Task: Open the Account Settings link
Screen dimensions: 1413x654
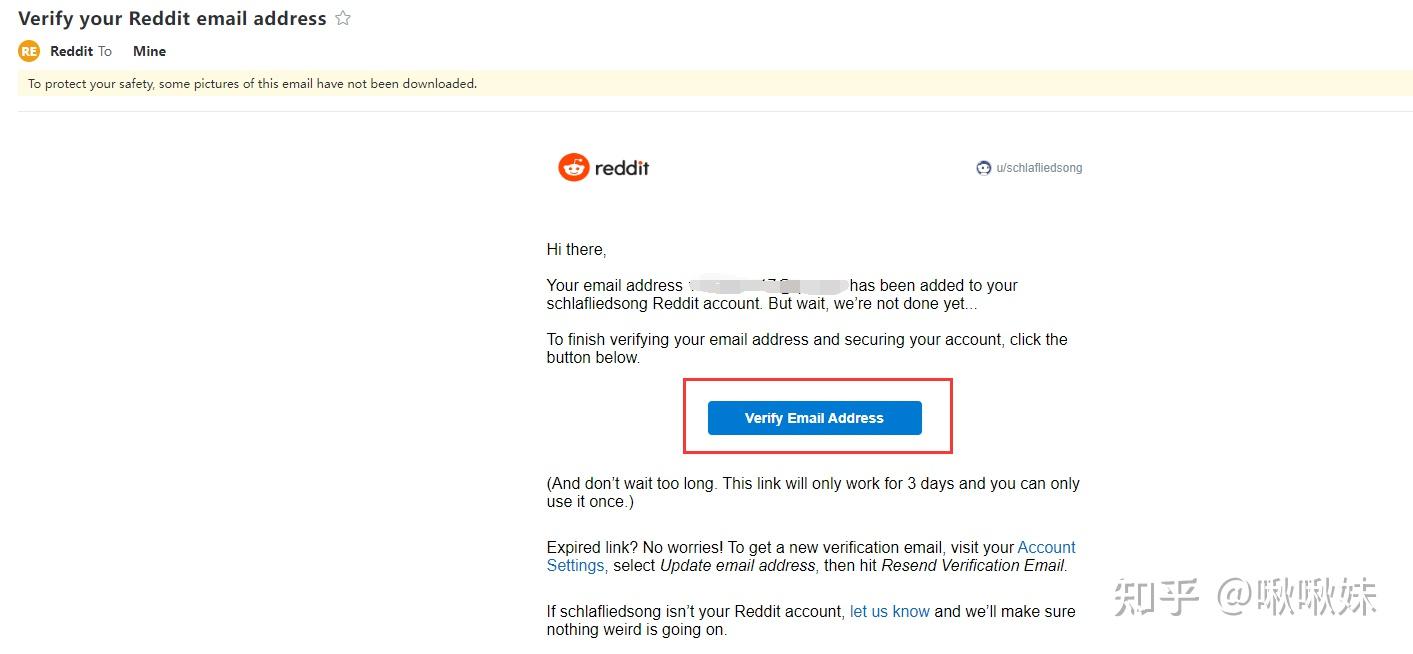Action: point(1046,547)
